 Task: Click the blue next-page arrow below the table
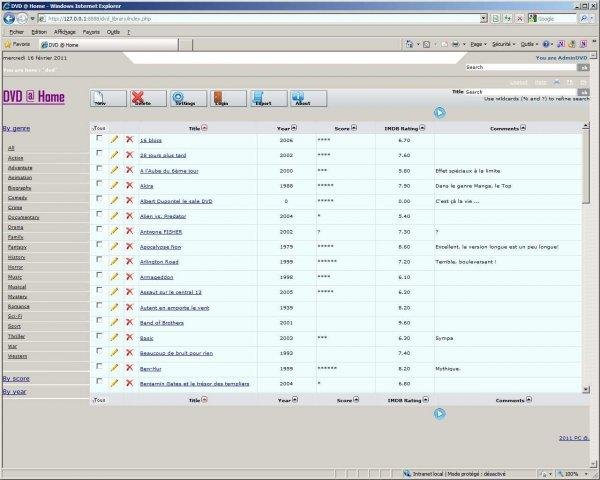pos(440,413)
